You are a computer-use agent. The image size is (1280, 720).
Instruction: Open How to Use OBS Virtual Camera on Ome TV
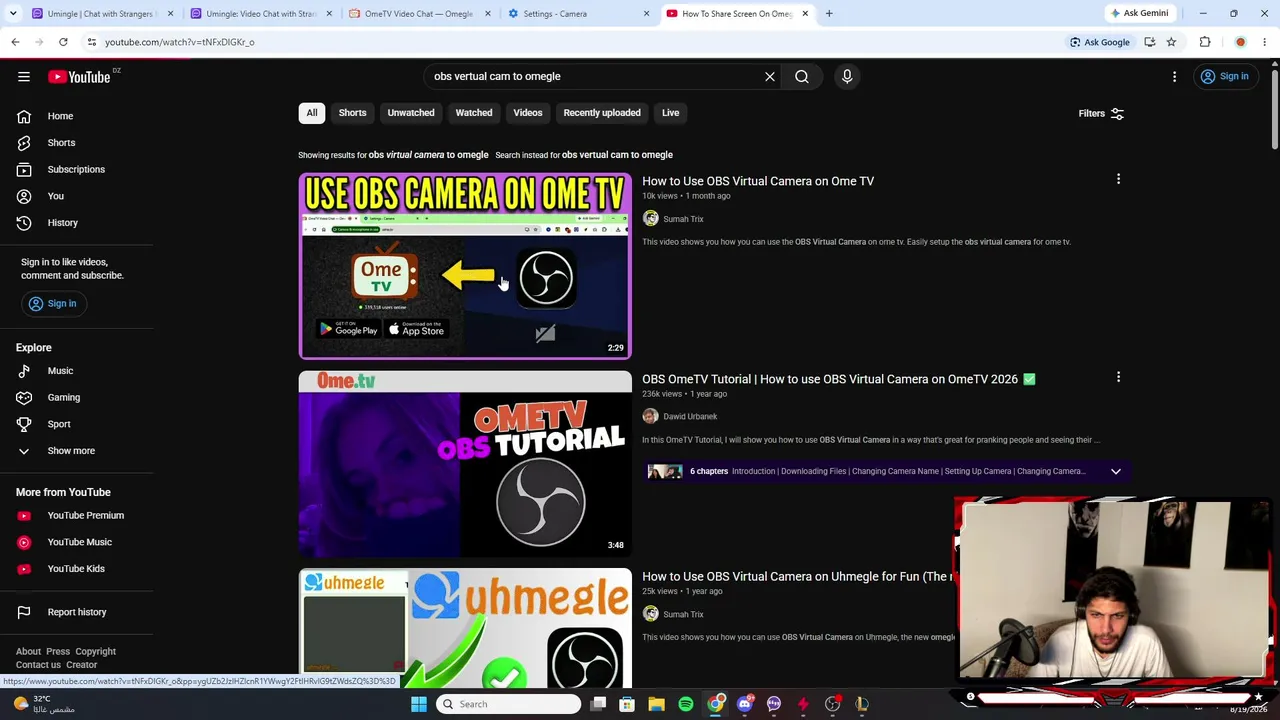coord(758,181)
